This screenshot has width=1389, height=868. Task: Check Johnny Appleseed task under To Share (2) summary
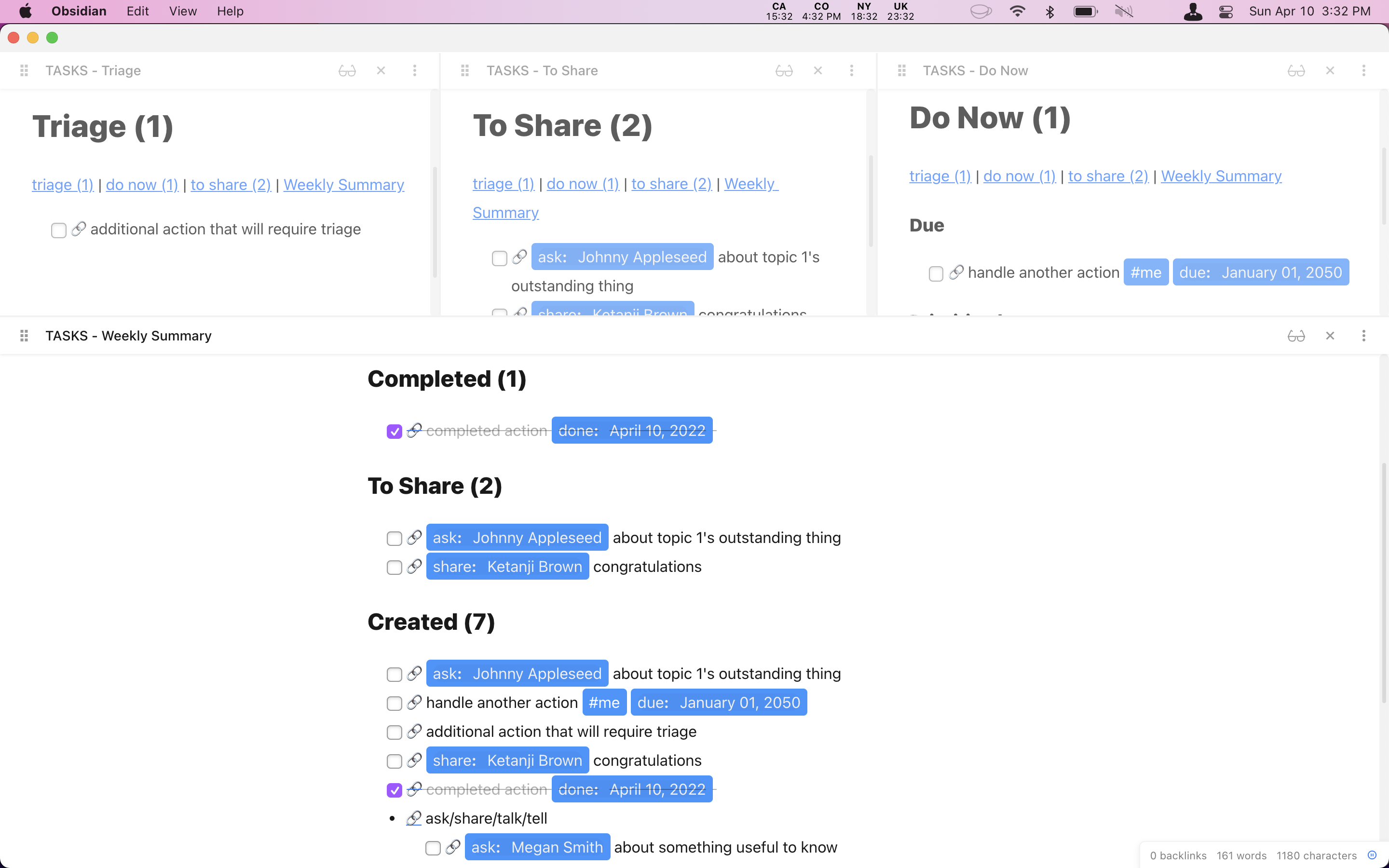coord(395,539)
